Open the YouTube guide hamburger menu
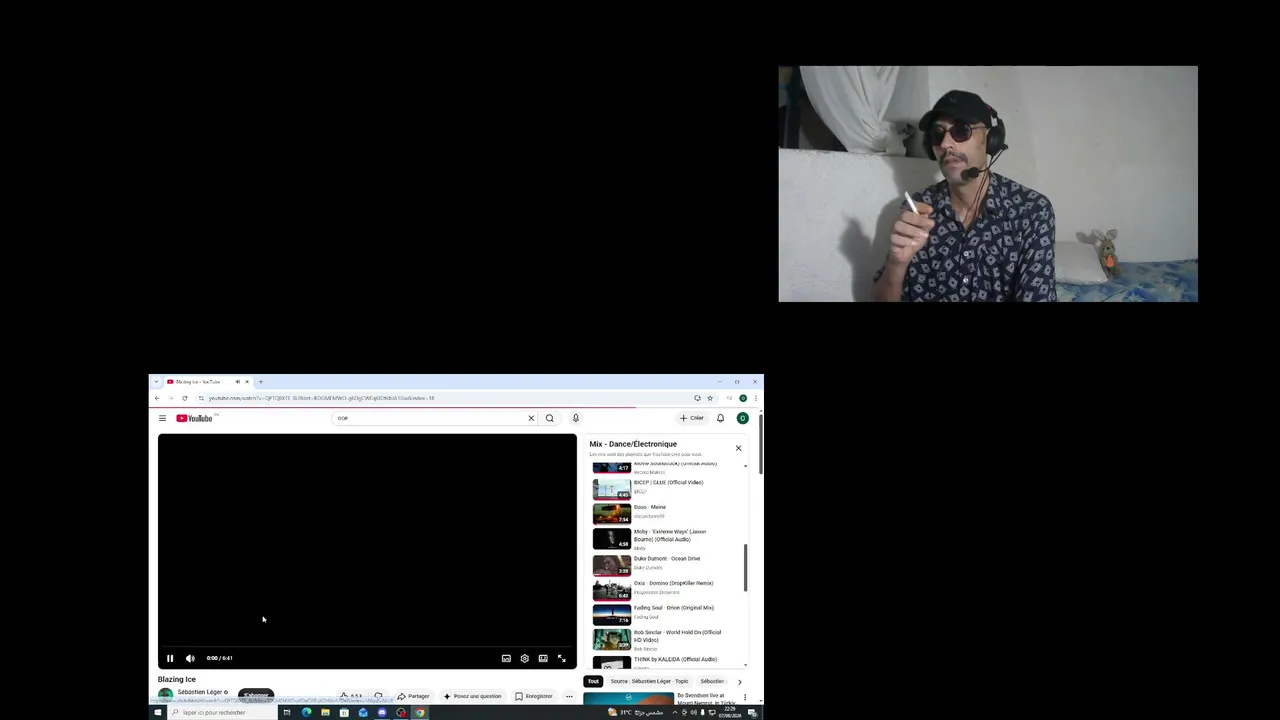1280x720 pixels. [x=162, y=418]
